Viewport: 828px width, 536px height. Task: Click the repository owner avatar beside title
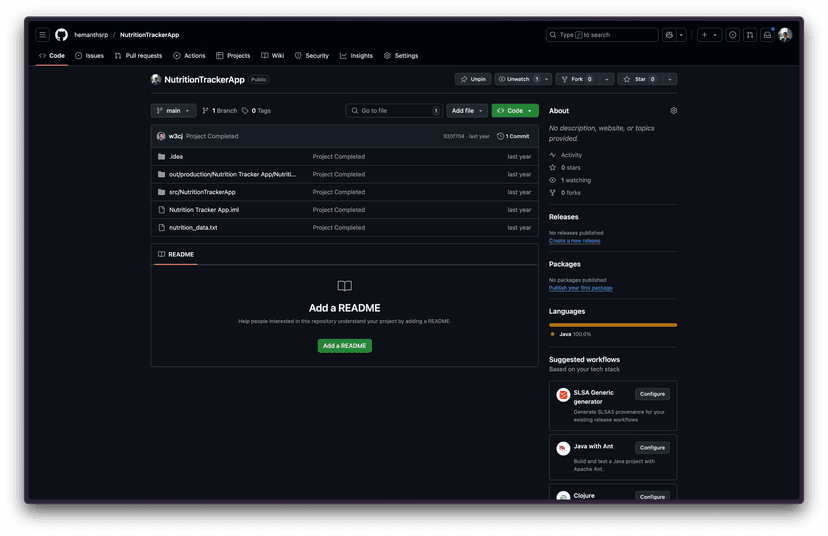(156, 79)
